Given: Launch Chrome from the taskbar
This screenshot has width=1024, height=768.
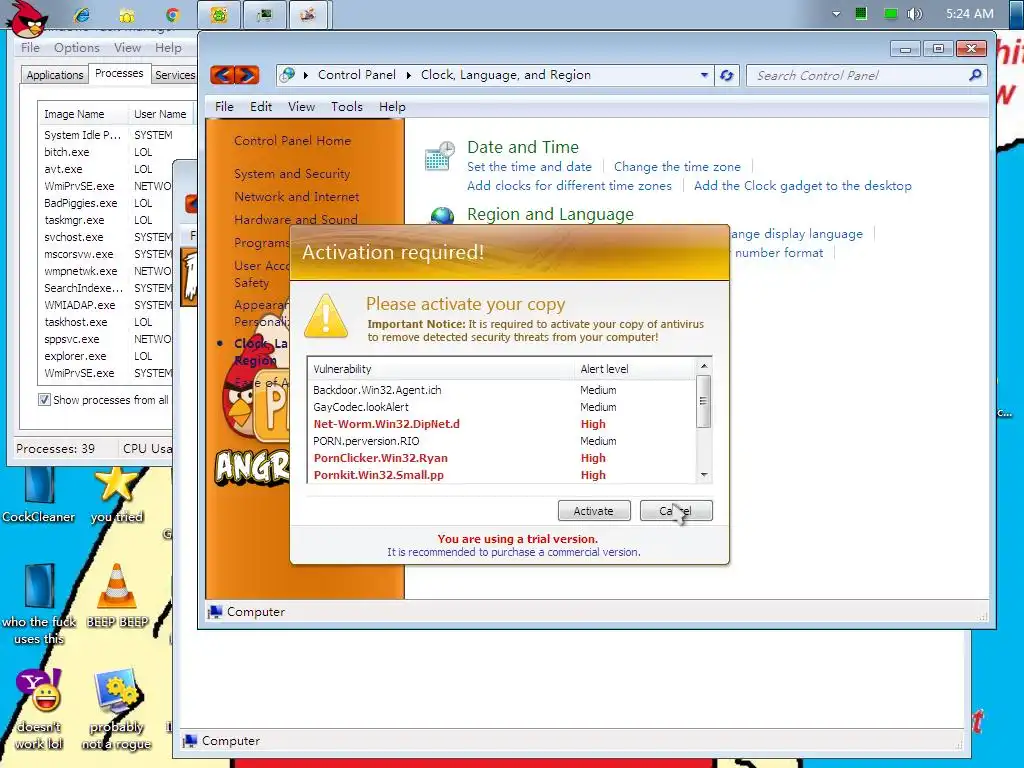Looking at the screenshot, I should (172, 14).
